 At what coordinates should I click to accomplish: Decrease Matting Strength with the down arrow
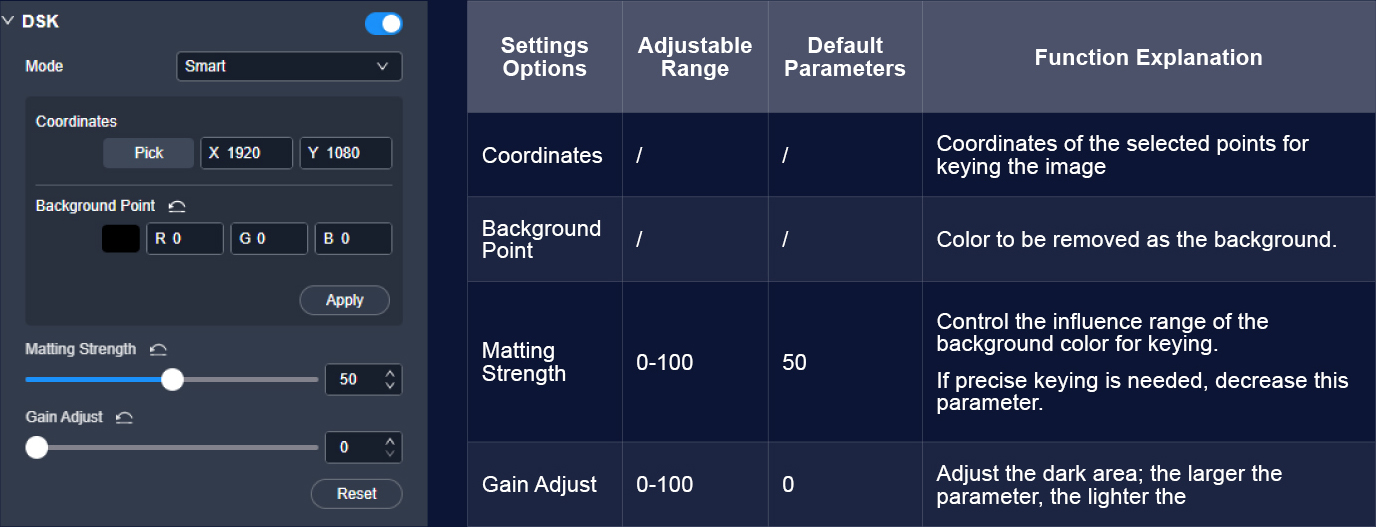(390, 386)
